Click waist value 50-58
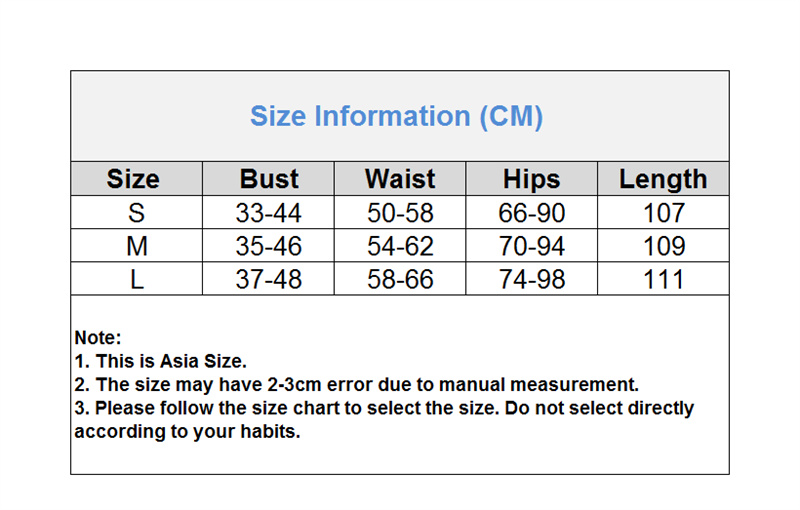Screen dimensions: 800x510 point(400,213)
